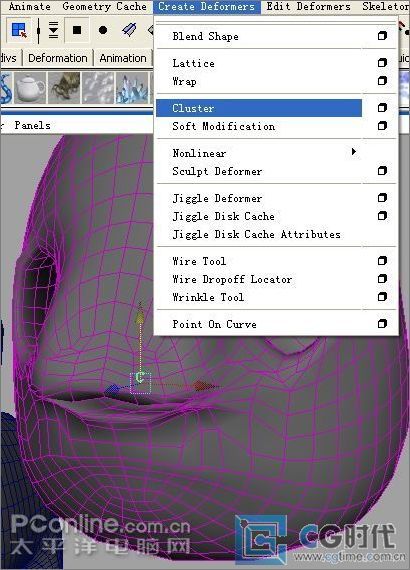The image size is (410, 570).
Task: Choose Soft Modification
Action: 224,126
